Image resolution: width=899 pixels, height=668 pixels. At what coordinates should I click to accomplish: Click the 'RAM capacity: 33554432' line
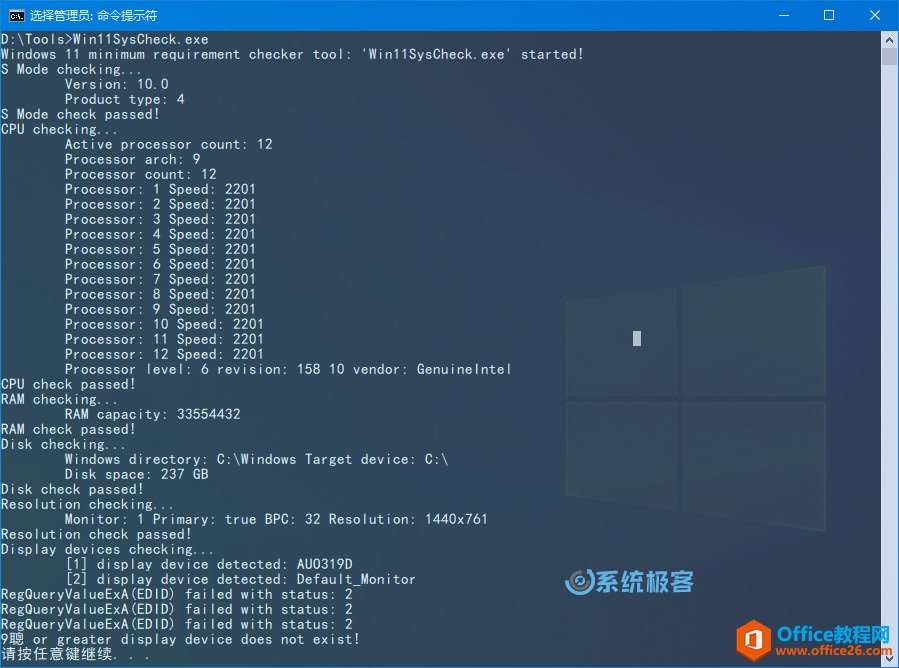(153, 414)
